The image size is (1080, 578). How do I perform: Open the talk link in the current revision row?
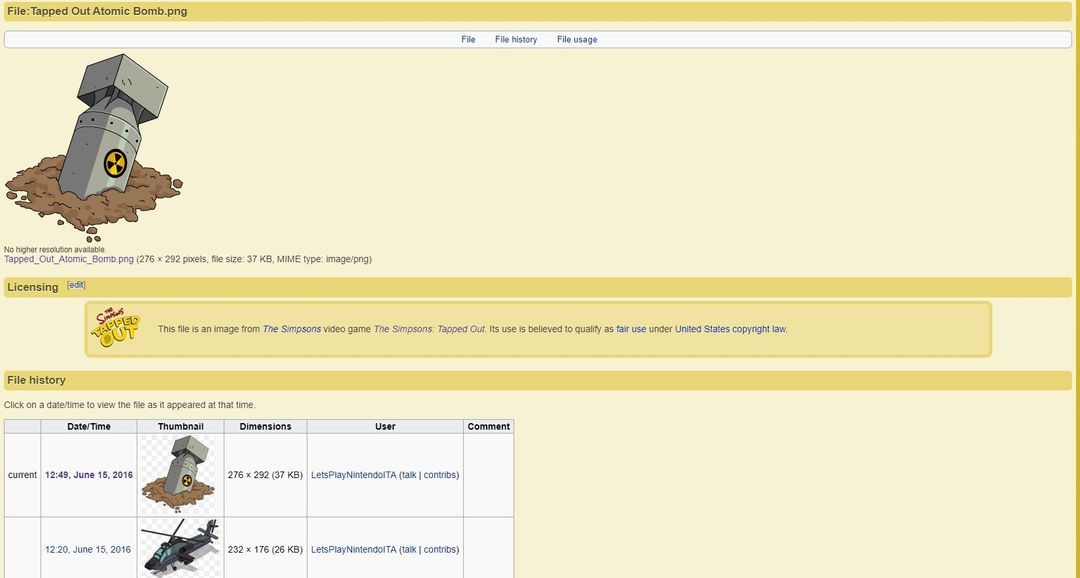click(408, 475)
